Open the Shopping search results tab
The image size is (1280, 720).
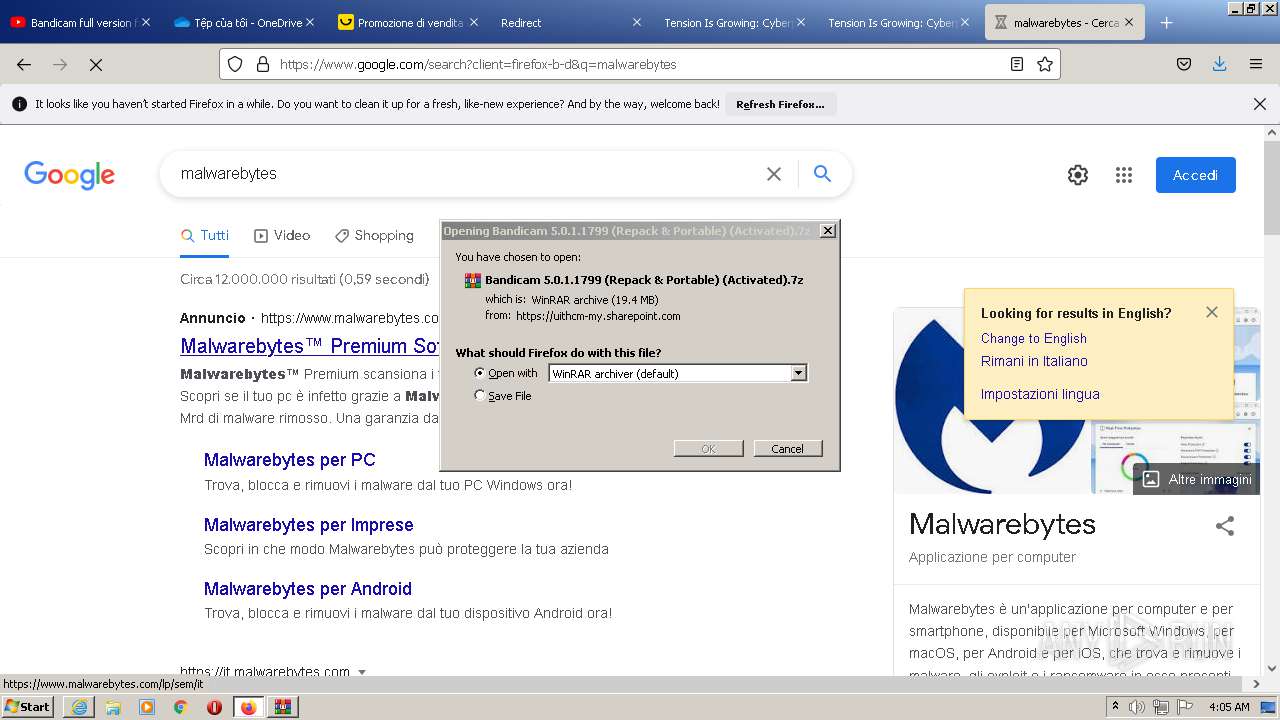(374, 235)
